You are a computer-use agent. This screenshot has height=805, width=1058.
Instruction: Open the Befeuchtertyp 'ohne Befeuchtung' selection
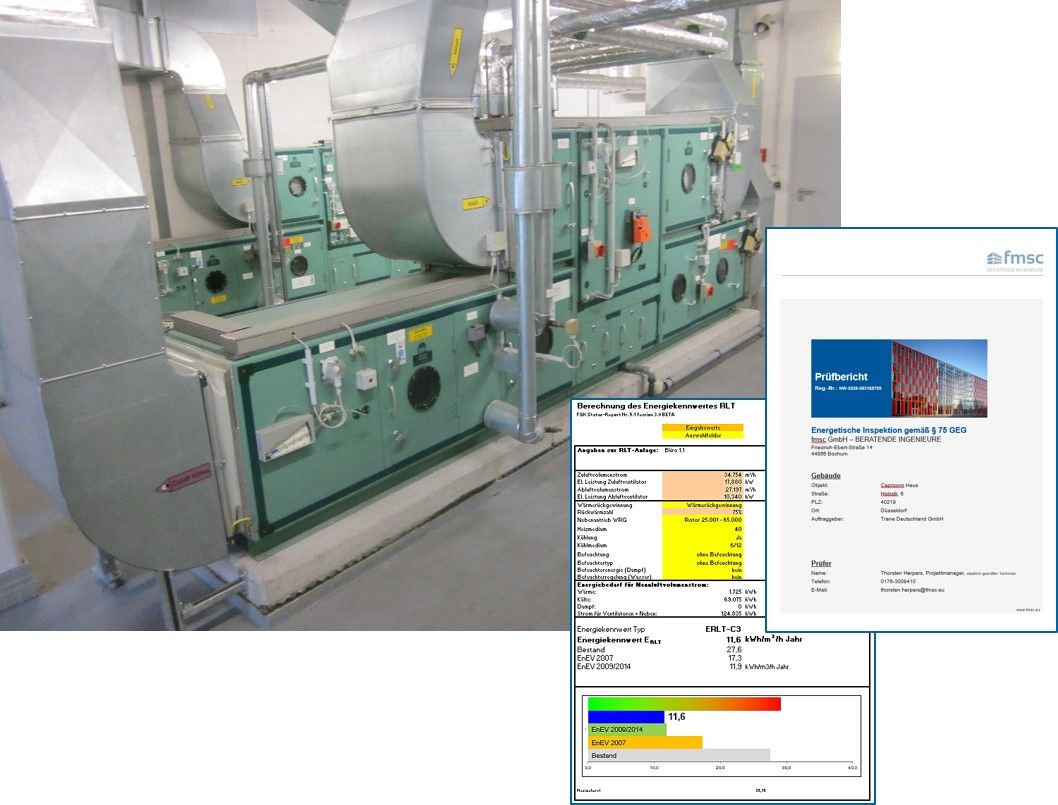coord(702,562)
